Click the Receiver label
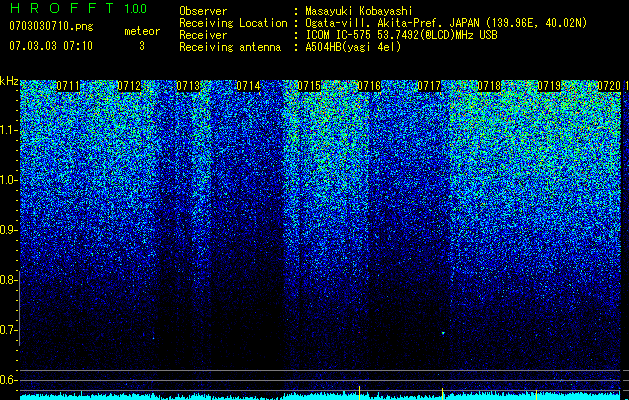This screenshot has height=400, width=629. (203, 35)
